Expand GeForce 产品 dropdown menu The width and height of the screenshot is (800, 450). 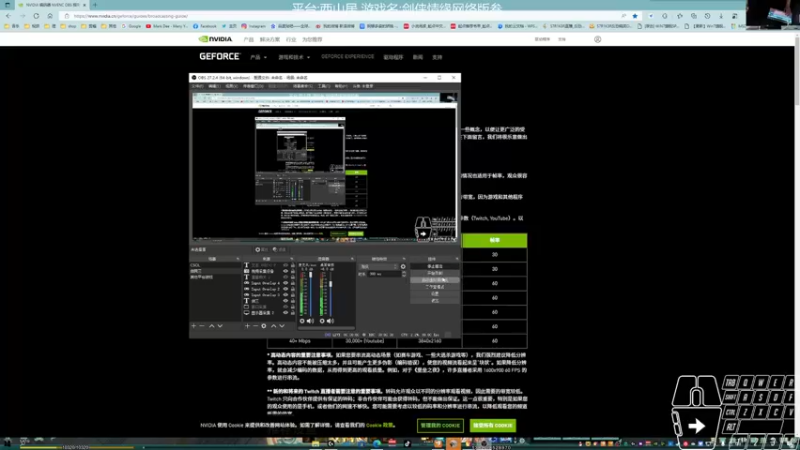[258, 57]
